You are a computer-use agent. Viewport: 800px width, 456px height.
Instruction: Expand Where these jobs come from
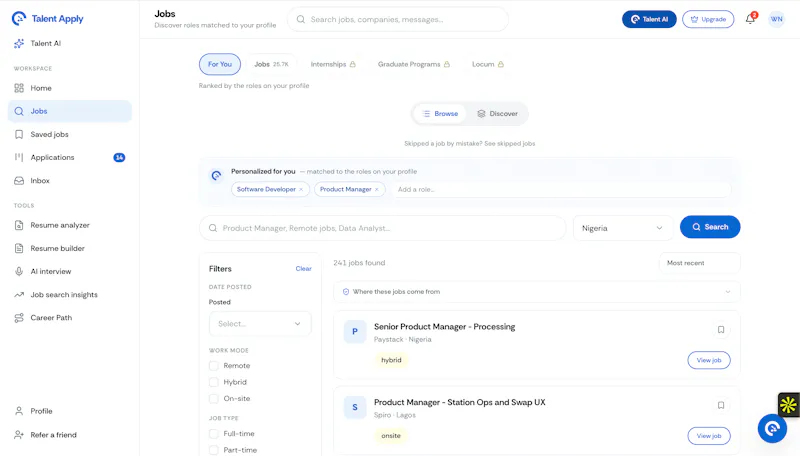537,292
